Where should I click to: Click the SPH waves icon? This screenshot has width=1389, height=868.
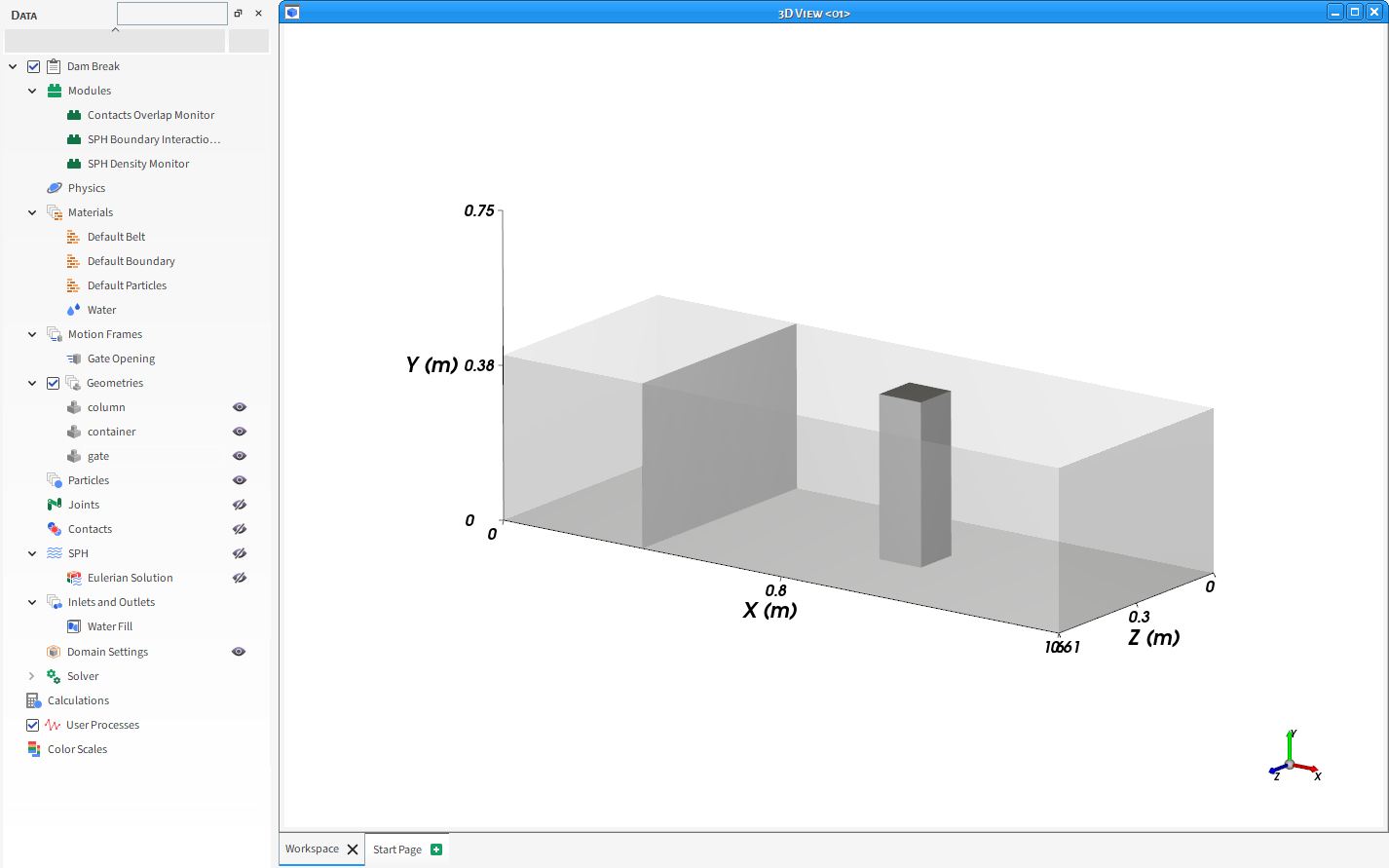[55, 553]
